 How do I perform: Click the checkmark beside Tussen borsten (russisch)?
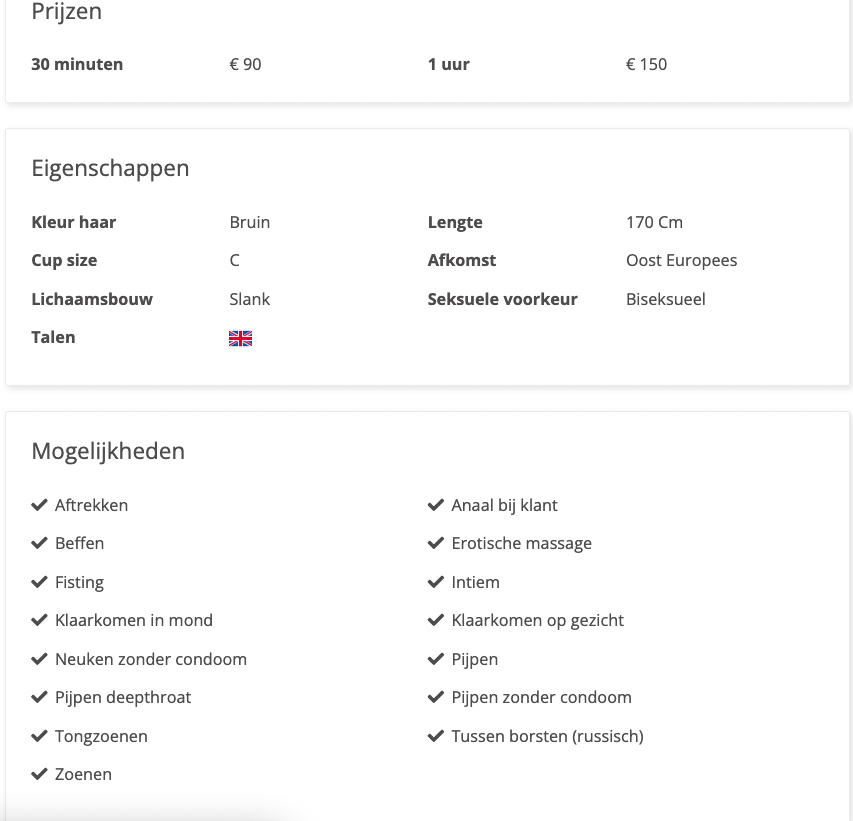click(x=436, y=736)
